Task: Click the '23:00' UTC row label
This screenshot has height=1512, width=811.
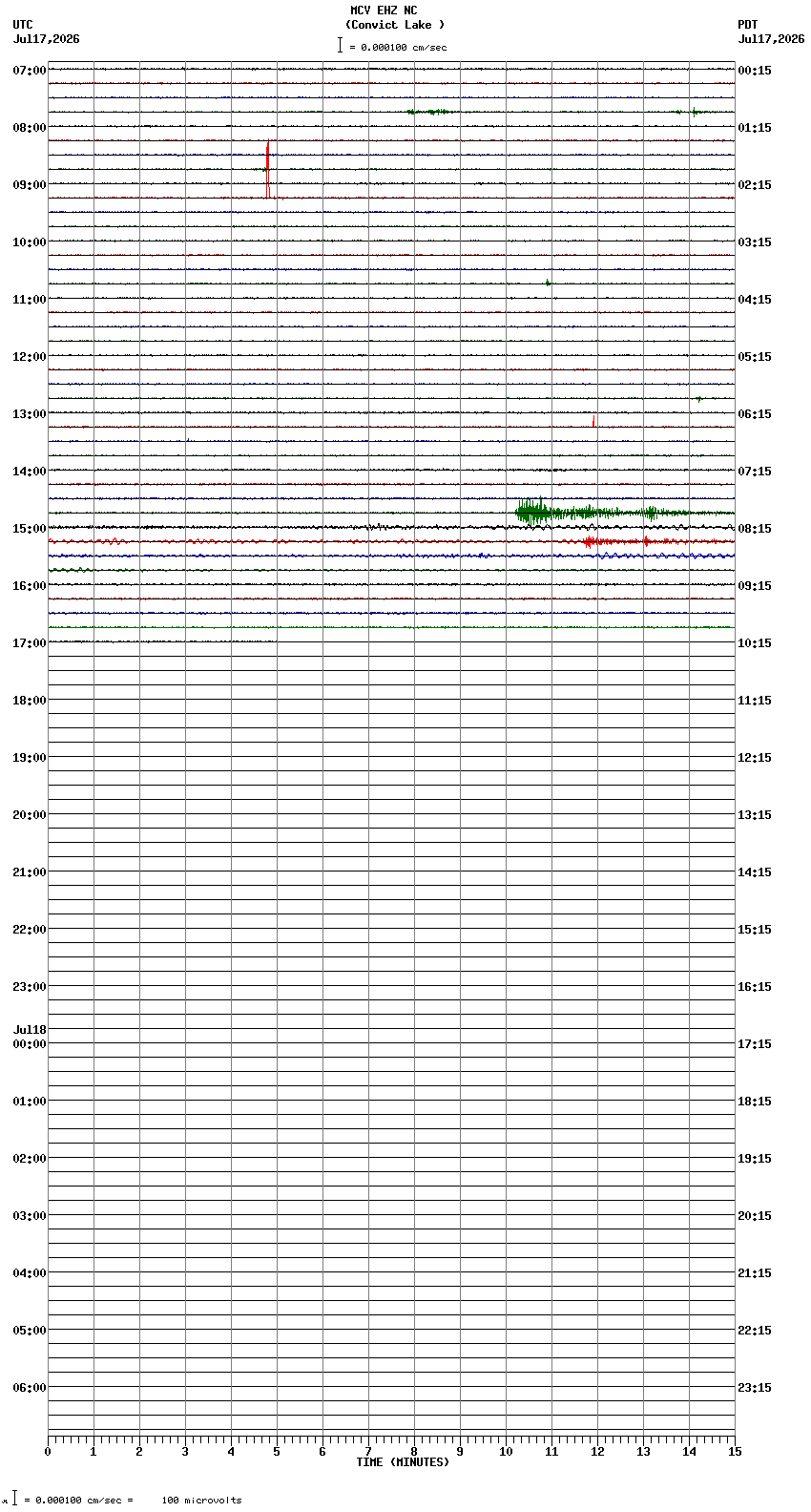Action: (x=30, y=987)
